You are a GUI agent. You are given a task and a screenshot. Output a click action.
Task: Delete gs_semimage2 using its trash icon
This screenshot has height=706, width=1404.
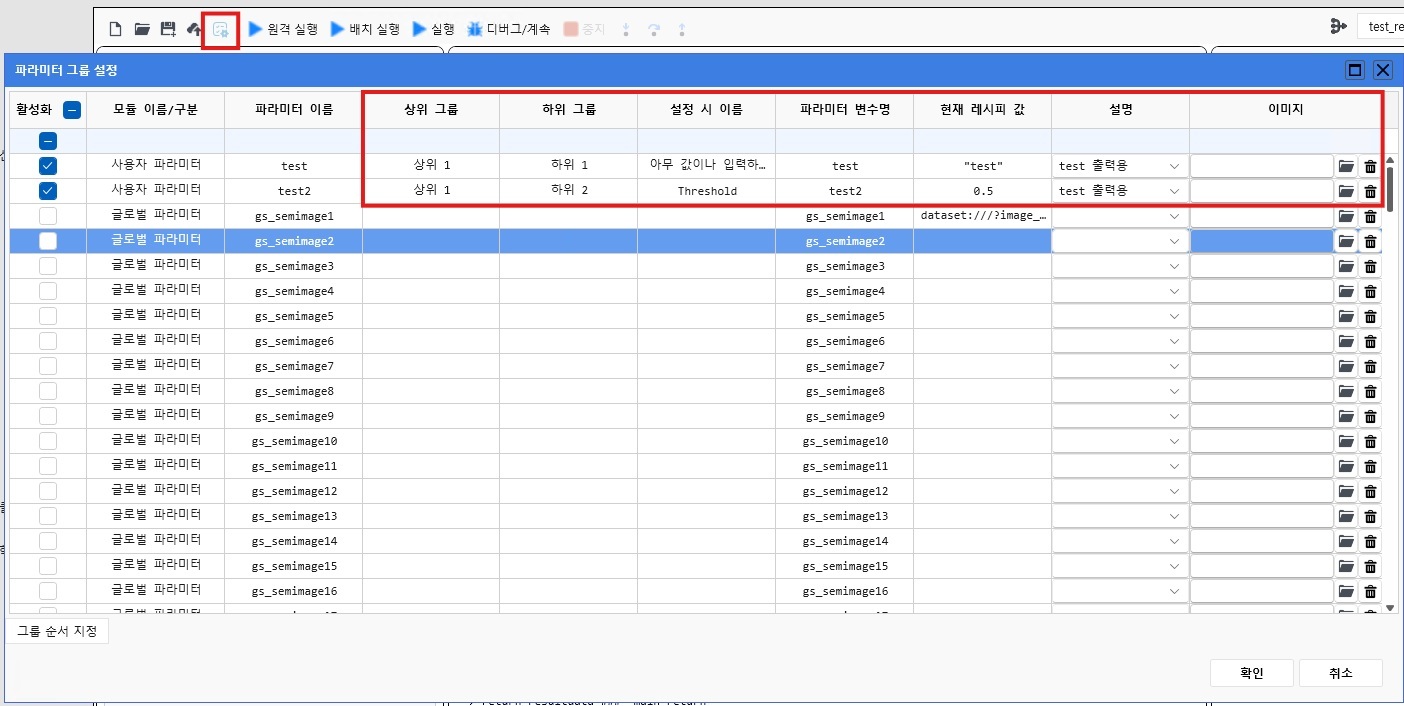1370,241
